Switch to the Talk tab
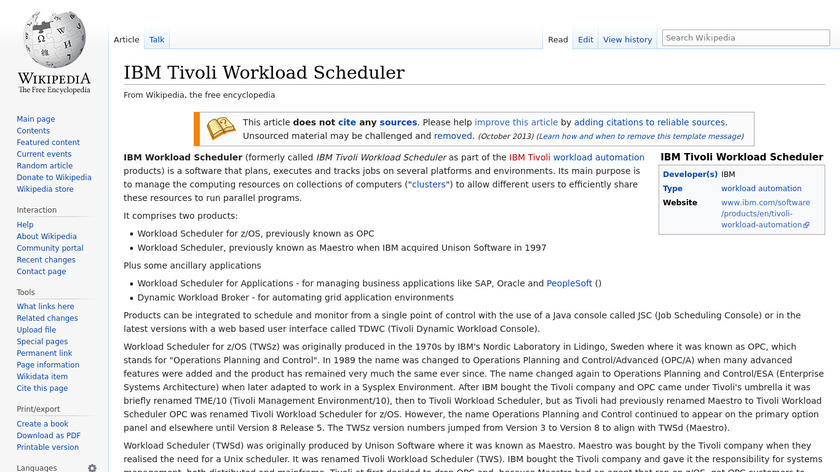Image resolution: width=840 pixels, height=472 pixels. click(x=156, y=40)
